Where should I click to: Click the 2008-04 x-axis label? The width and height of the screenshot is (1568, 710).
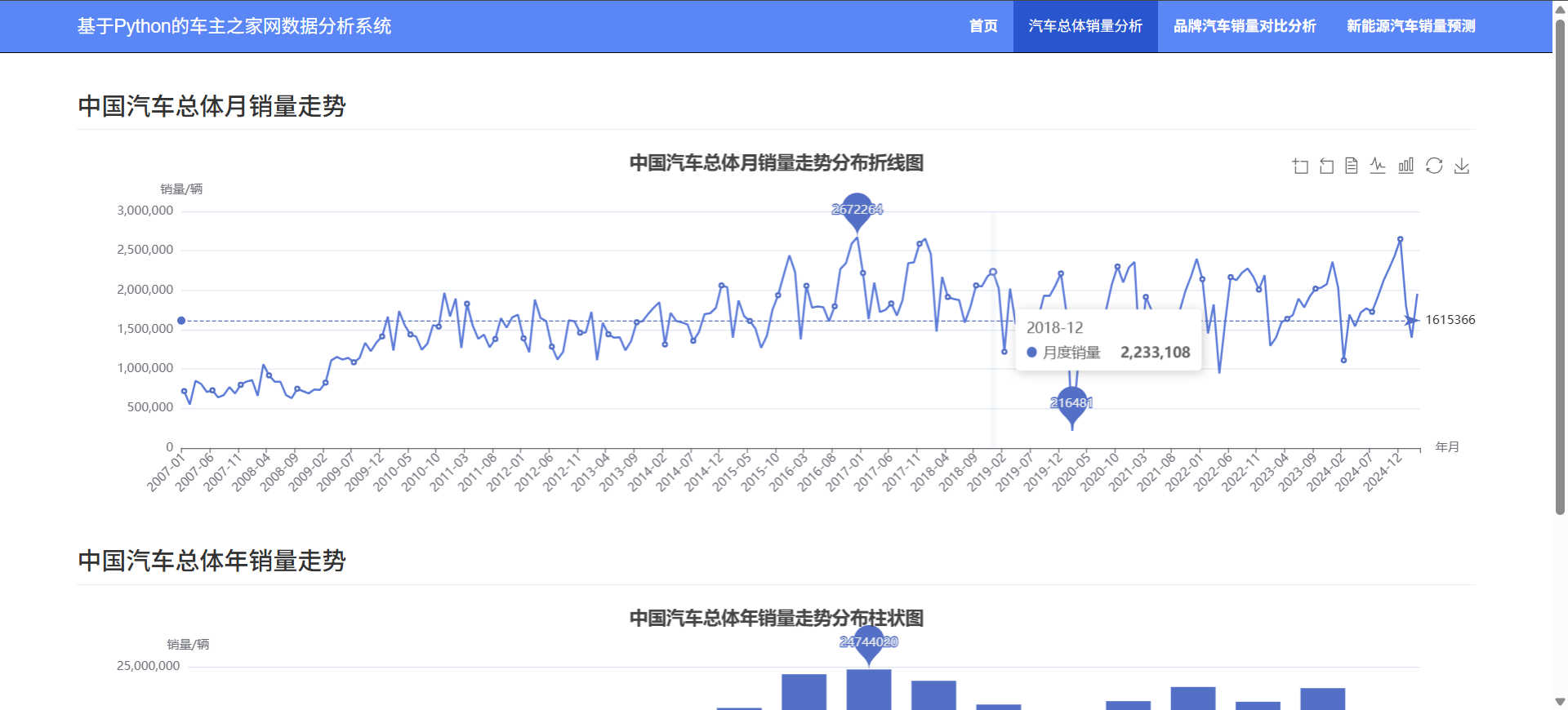(x=251, y=473)
